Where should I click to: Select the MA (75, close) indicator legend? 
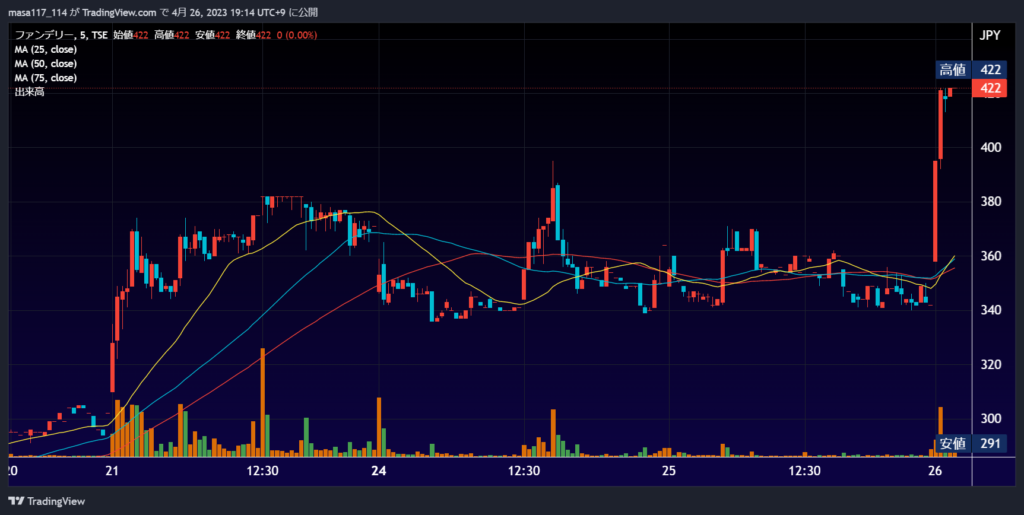tap(46, 78)
